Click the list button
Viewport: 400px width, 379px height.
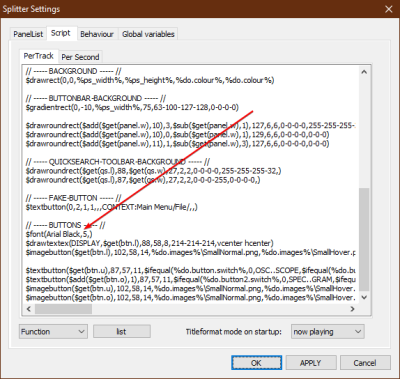122,332
